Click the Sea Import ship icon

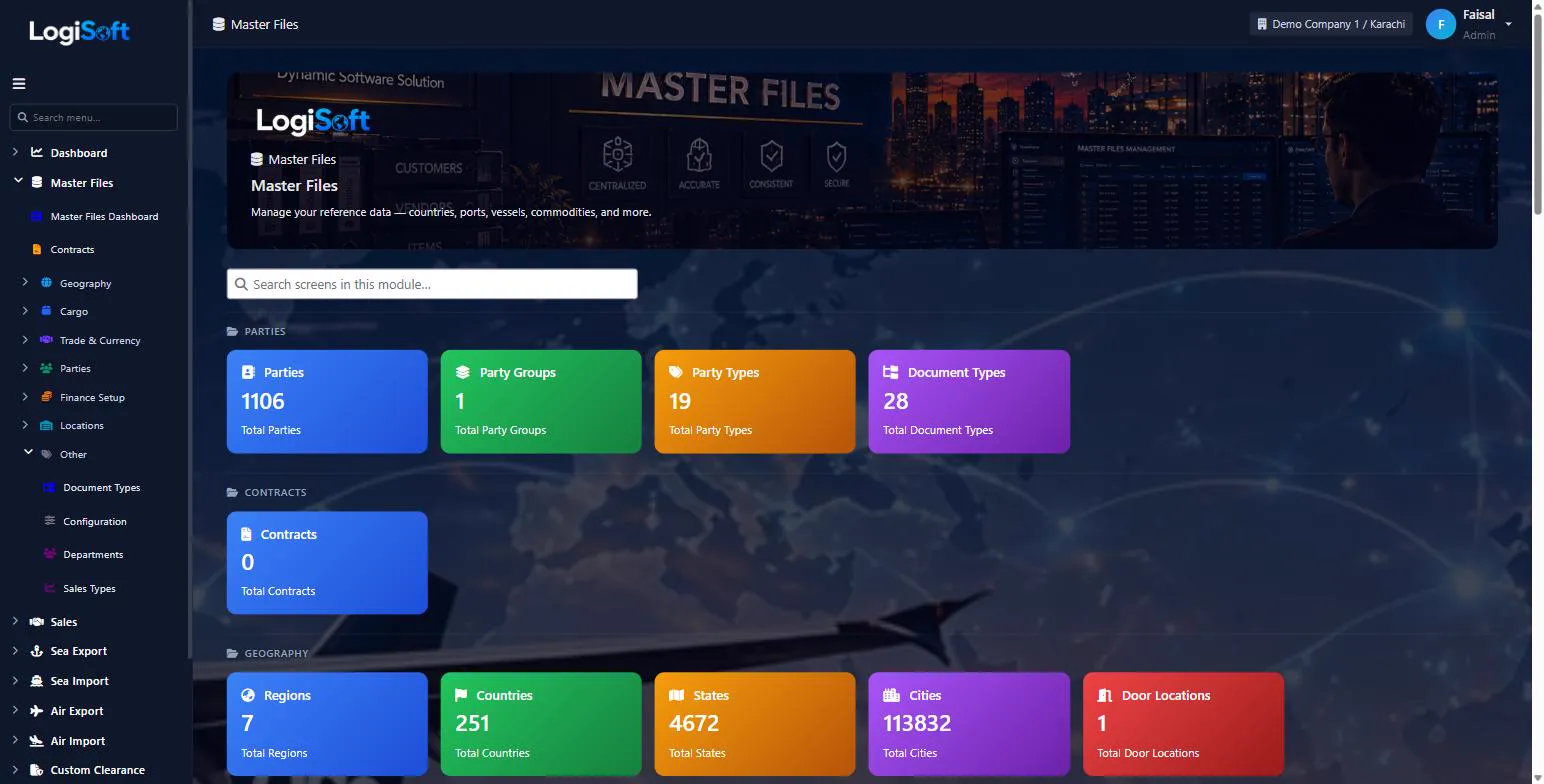tap(37, 681)
